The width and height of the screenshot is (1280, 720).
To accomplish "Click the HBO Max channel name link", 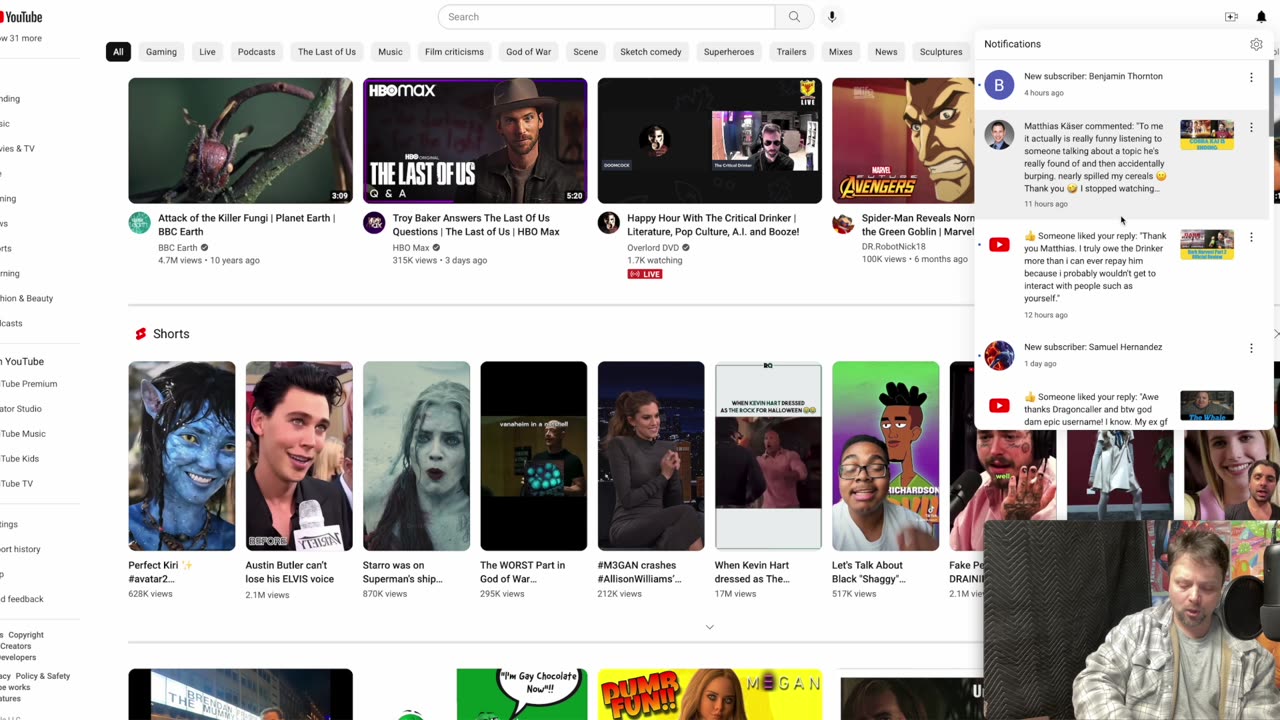I will click(x=411, y=248).
